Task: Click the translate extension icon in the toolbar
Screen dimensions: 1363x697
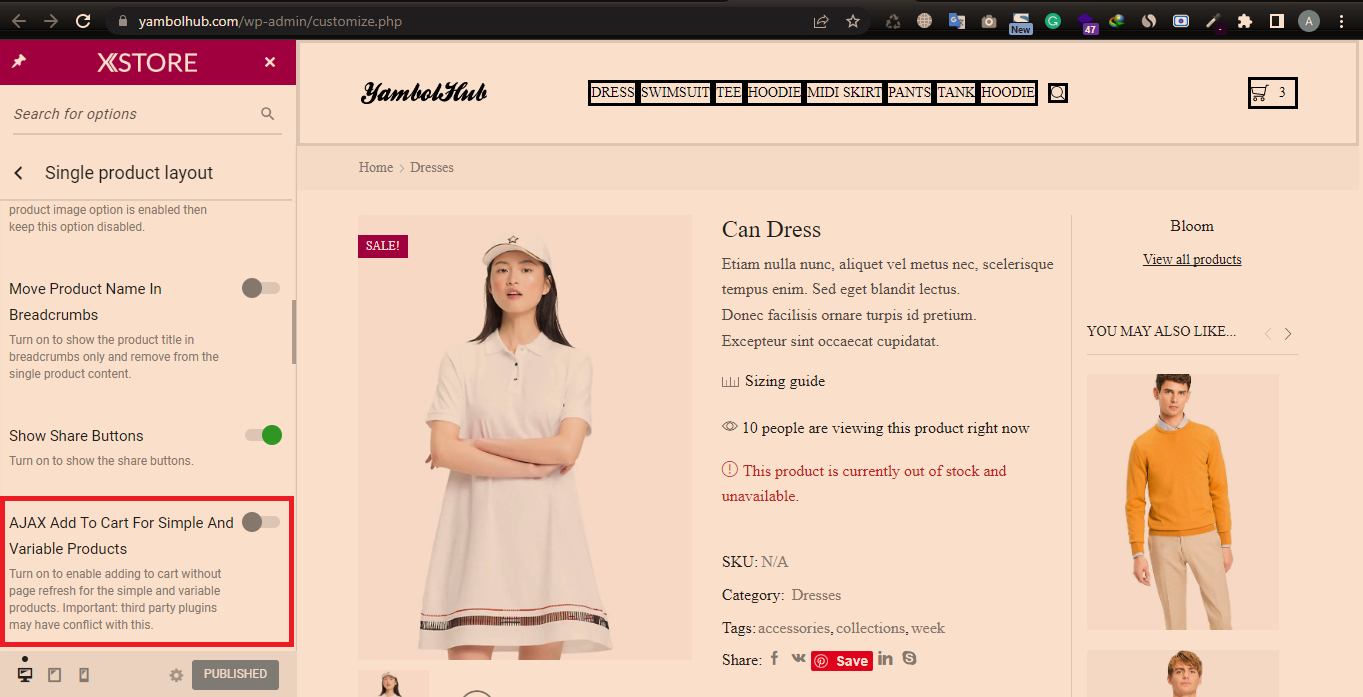Action: 957,21
